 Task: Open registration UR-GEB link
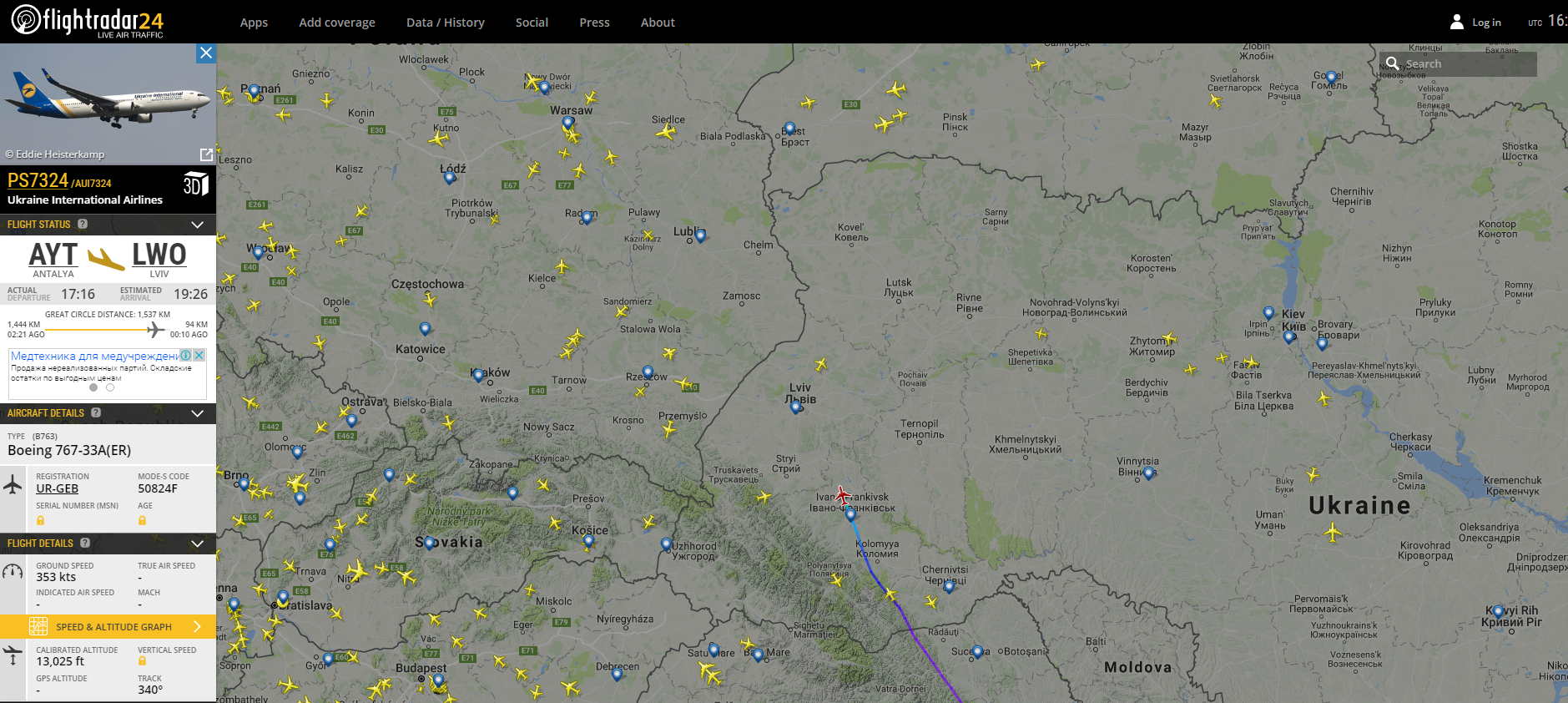(57, 488)
